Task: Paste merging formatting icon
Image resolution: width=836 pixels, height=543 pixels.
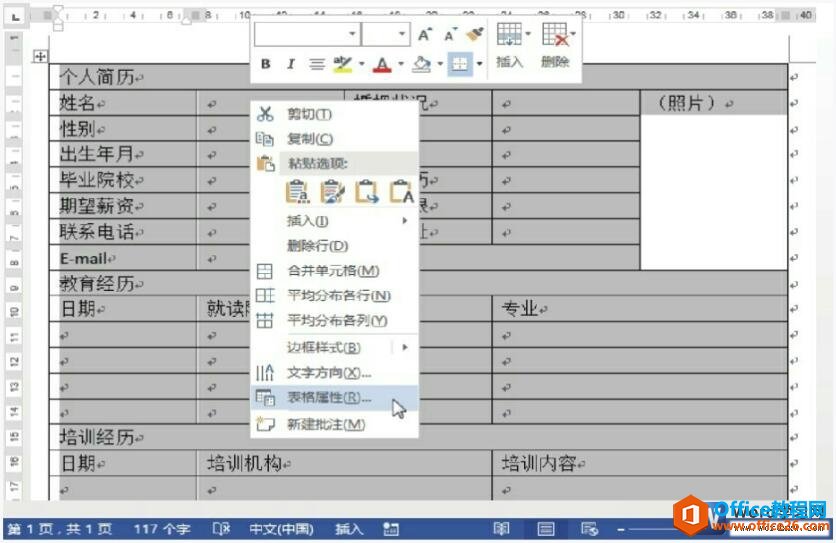Action: coord(332,192)
